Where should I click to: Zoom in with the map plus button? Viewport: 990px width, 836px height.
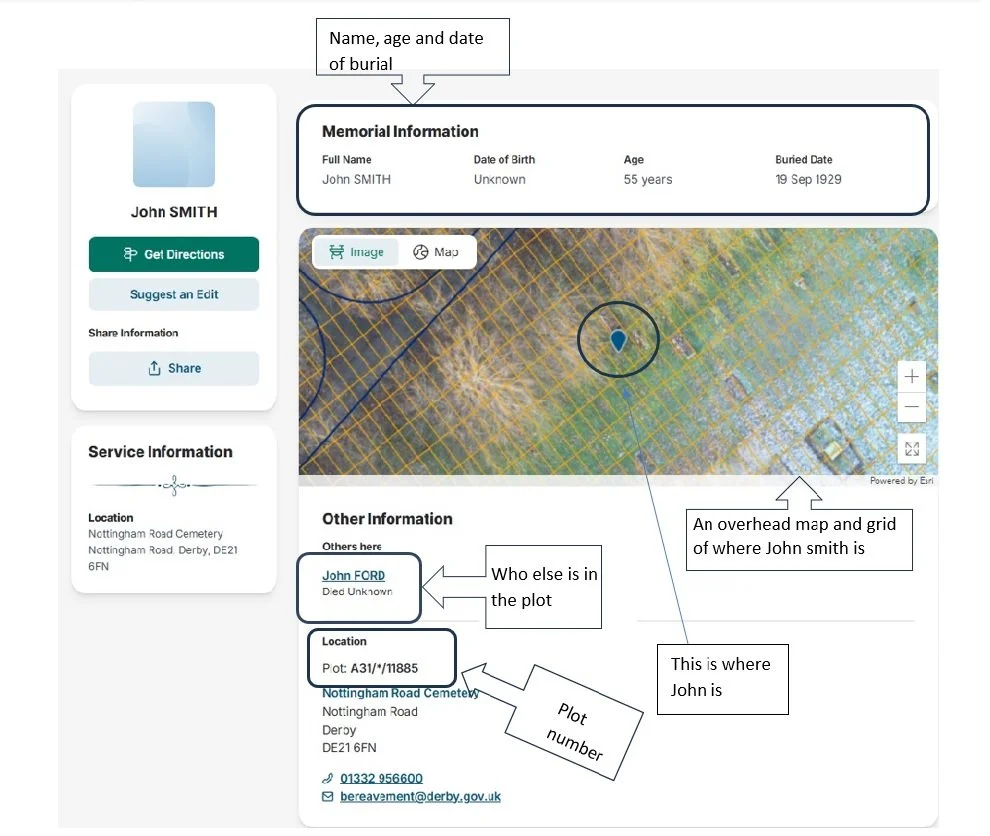912,377
